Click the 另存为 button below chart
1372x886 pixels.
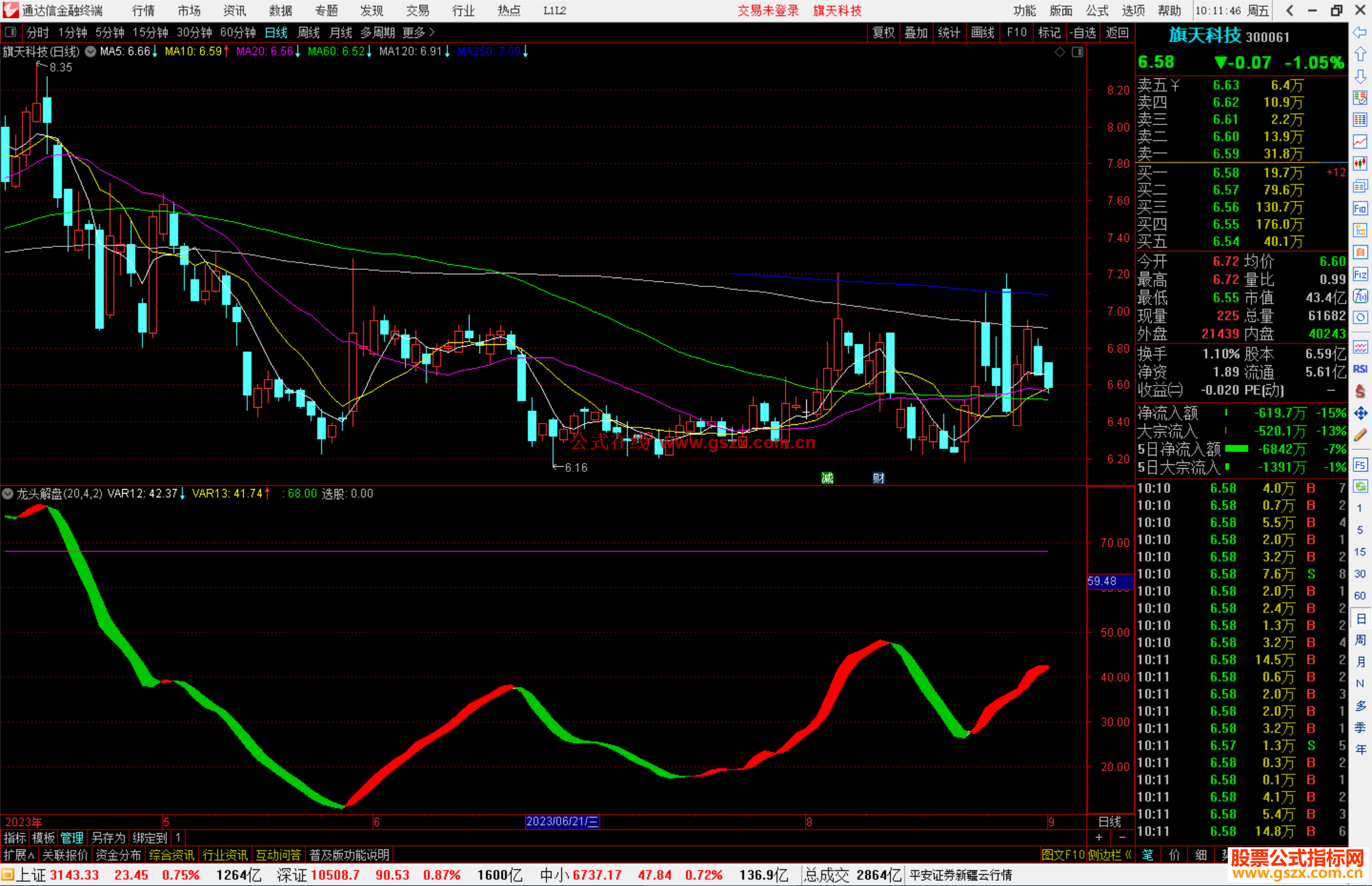click(109, 838)
